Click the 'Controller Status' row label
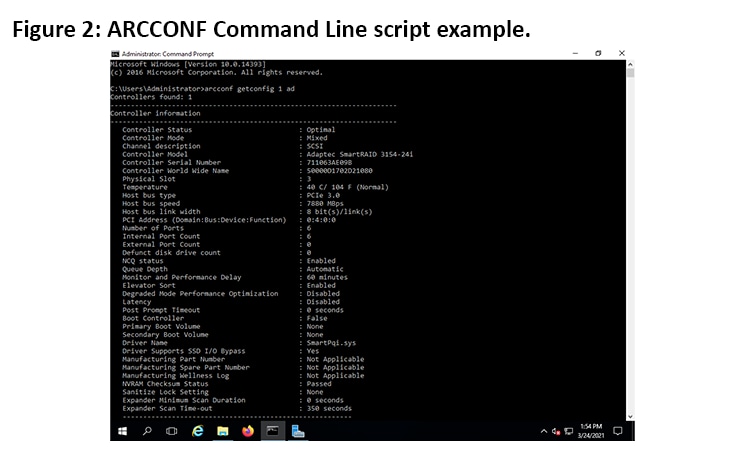The height and width of the screenshot is (450, 745). 157,130
